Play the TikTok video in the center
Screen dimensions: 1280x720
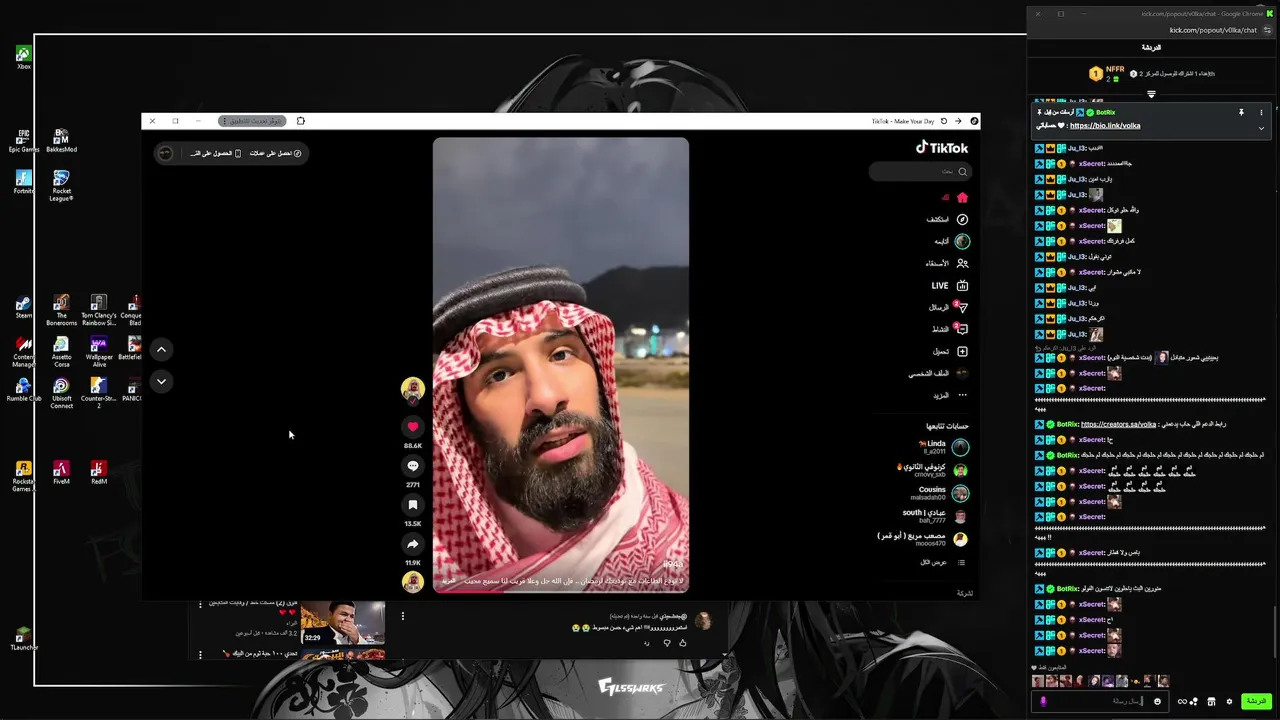[x=561, y=365]
